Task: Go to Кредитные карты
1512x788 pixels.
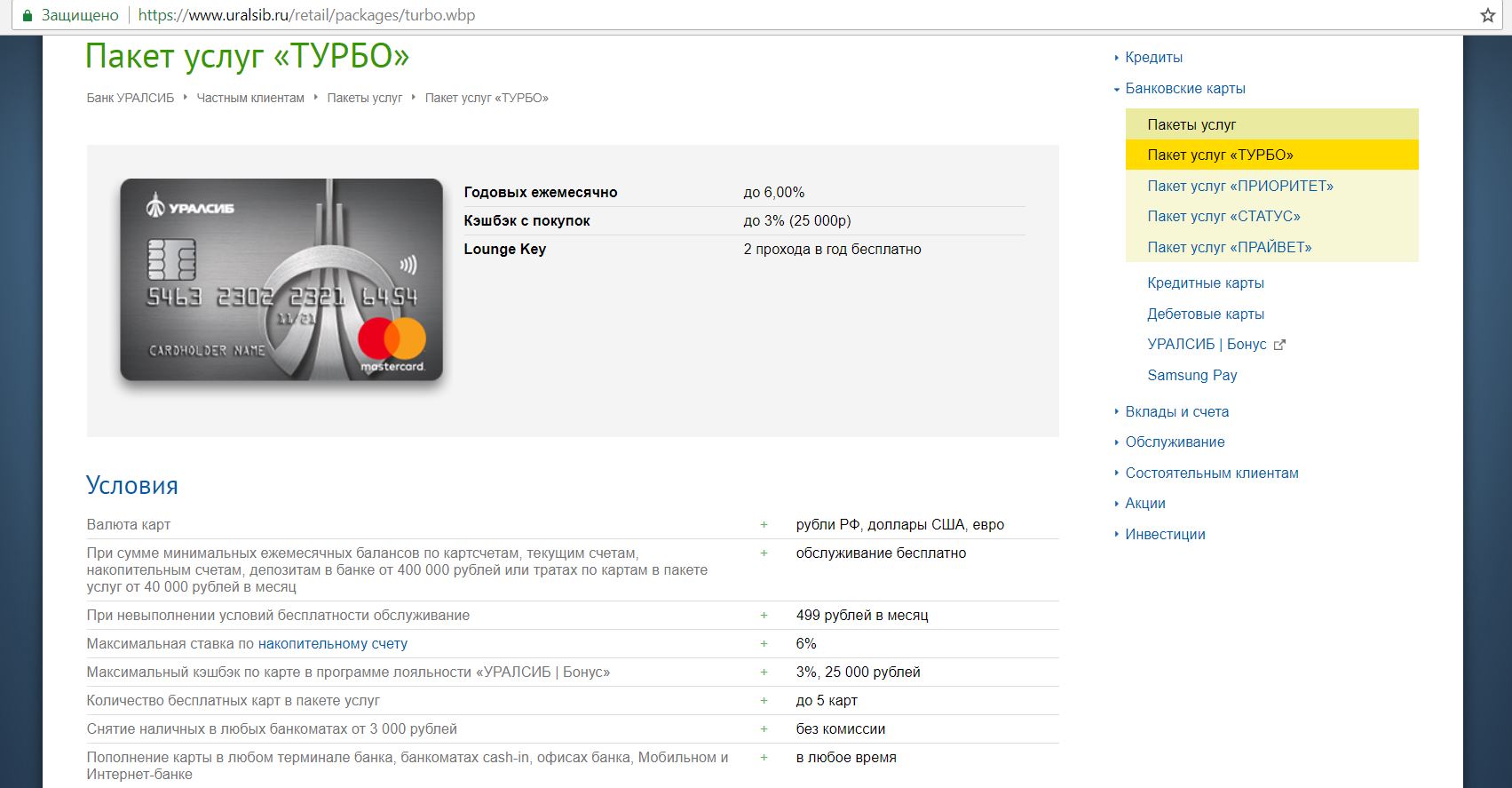Action: coord(1205,283)
